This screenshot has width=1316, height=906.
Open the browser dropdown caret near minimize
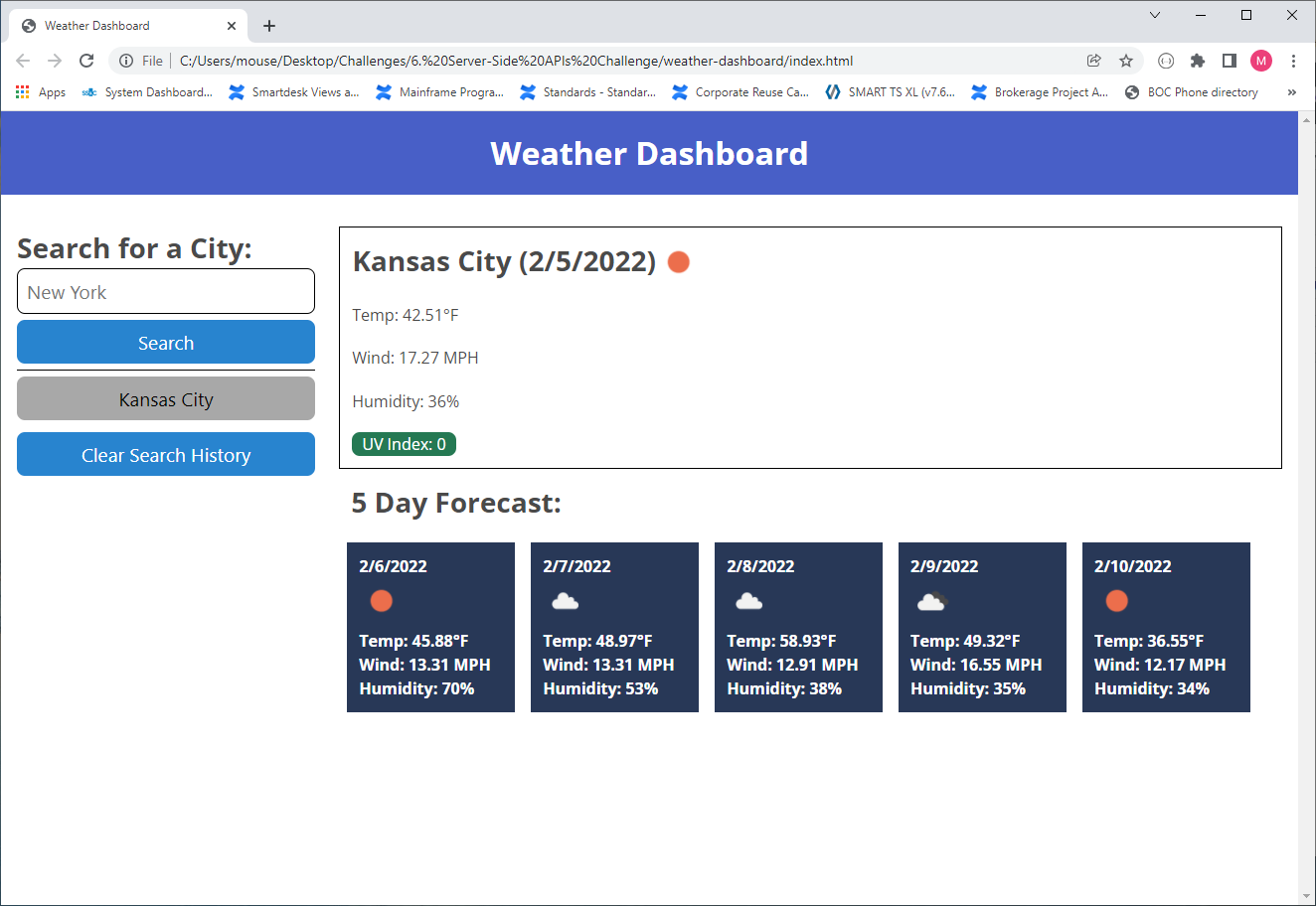[x=1154, y=15]
